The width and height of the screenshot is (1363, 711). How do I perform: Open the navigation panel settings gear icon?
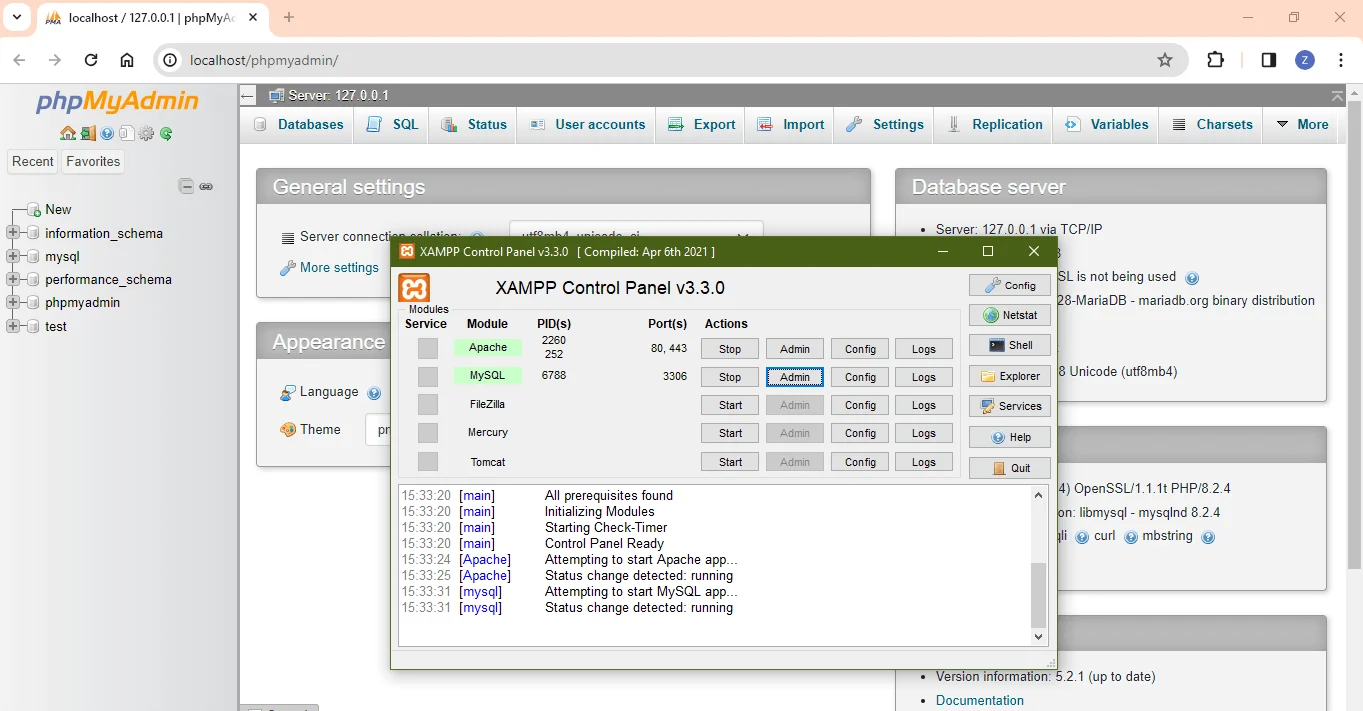click(x=146, y=133)
